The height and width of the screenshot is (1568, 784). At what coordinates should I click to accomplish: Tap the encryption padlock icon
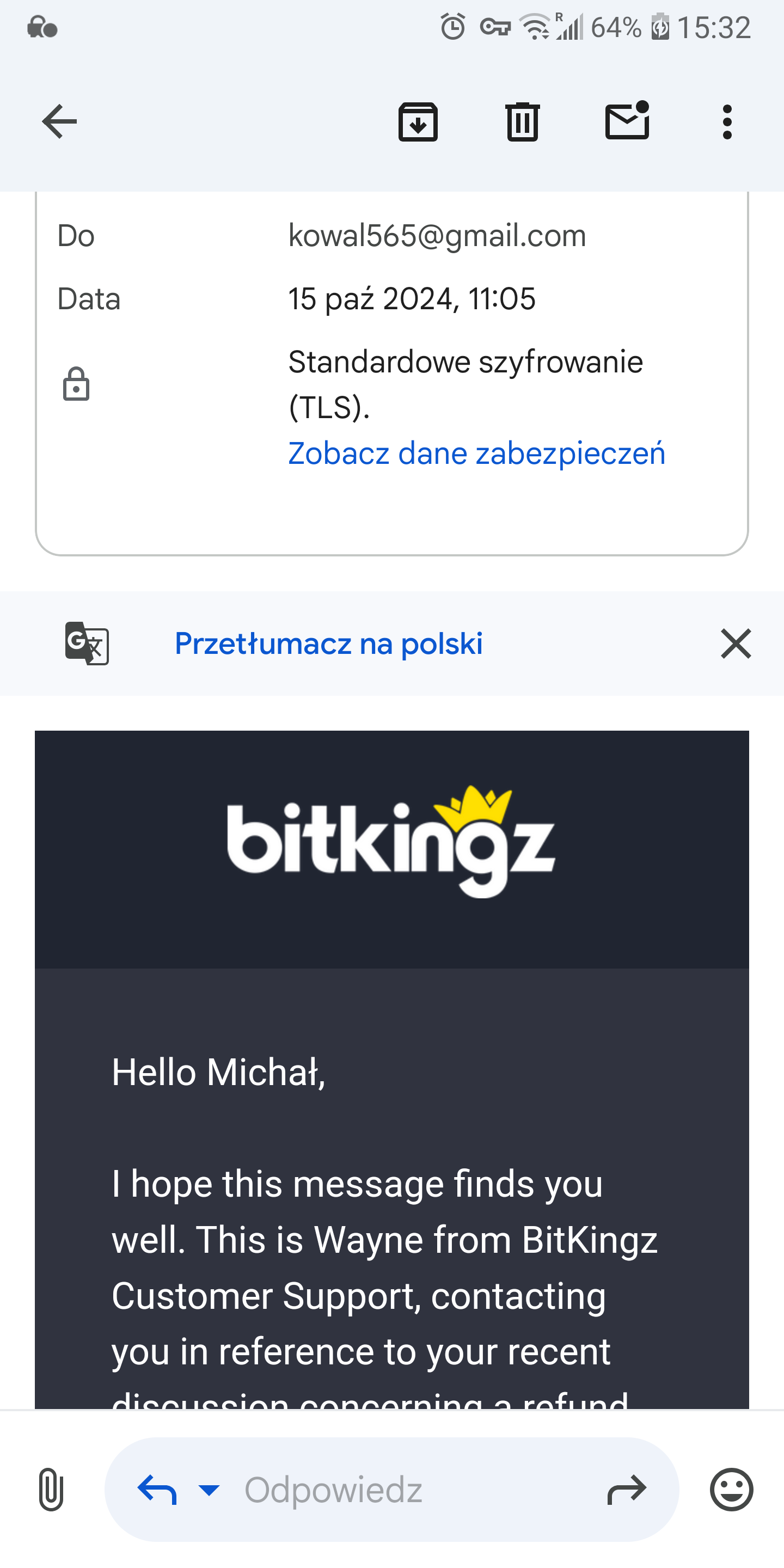(x=76, y=384)
